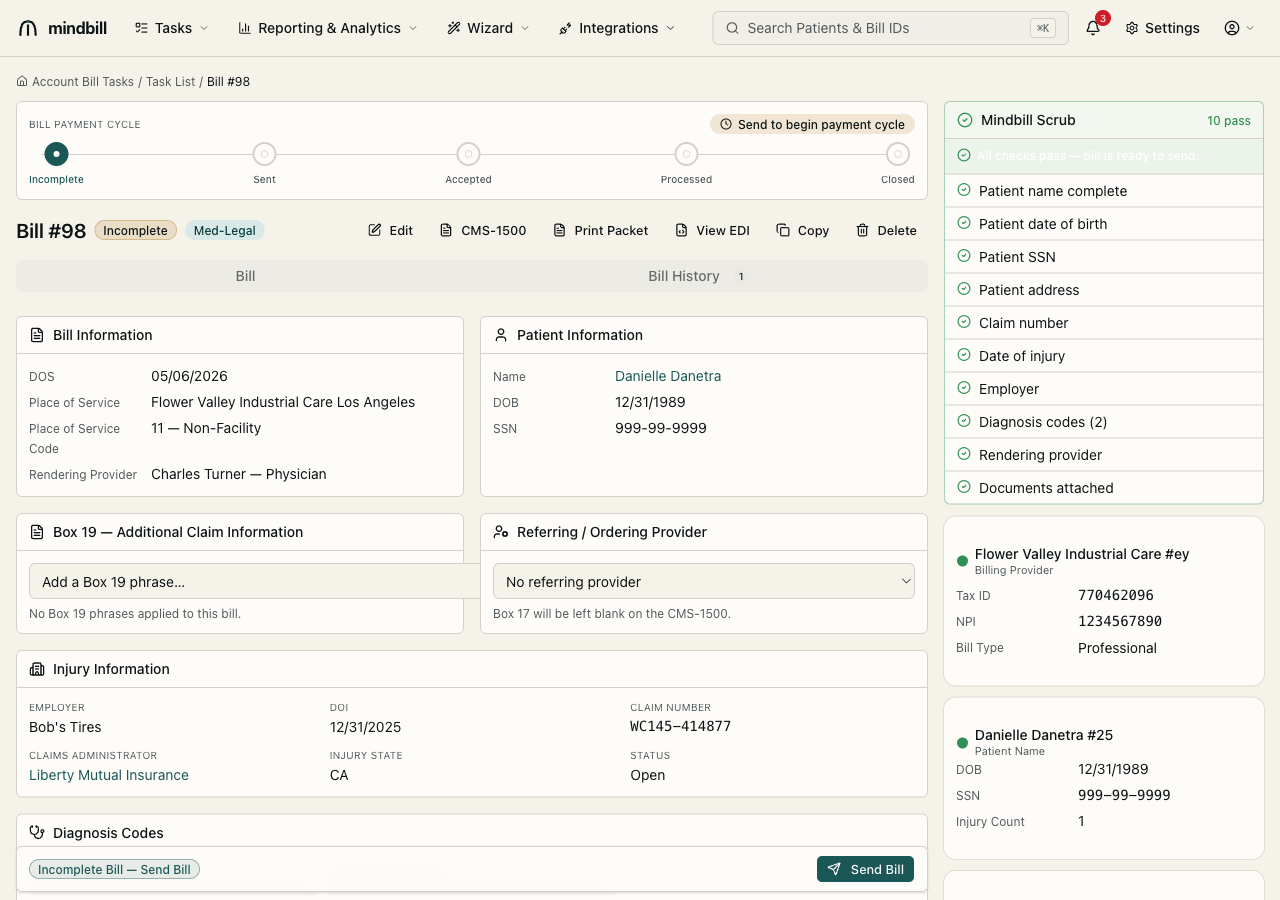Click the Mindbill Scrub check icon
The height and width of the screenshot is (900, 1280).
pos(965,120)
